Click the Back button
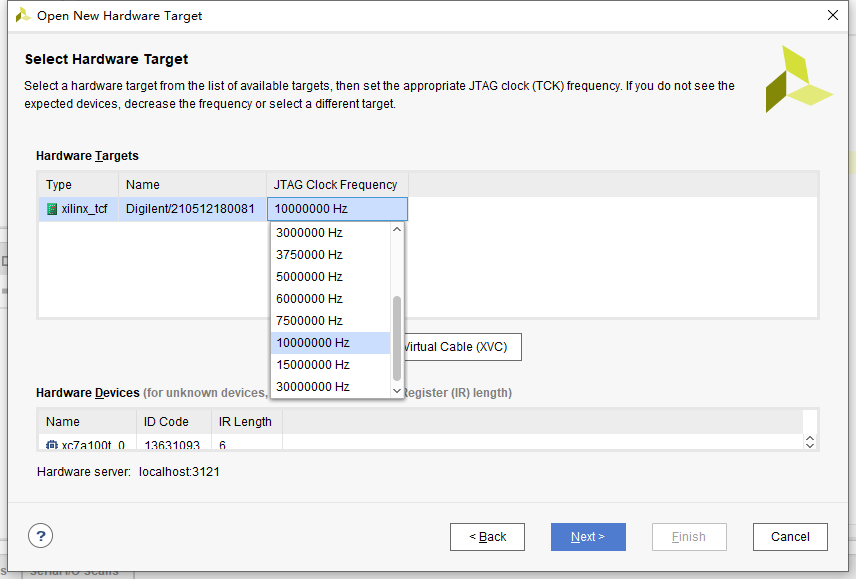This screenshot has height=579, width=856. (487, 536)
